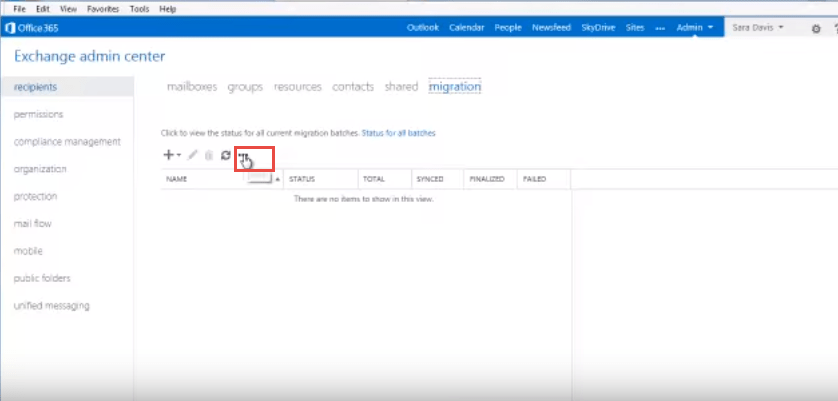Open the top bar ellipsis for more apps

(661, 28)
